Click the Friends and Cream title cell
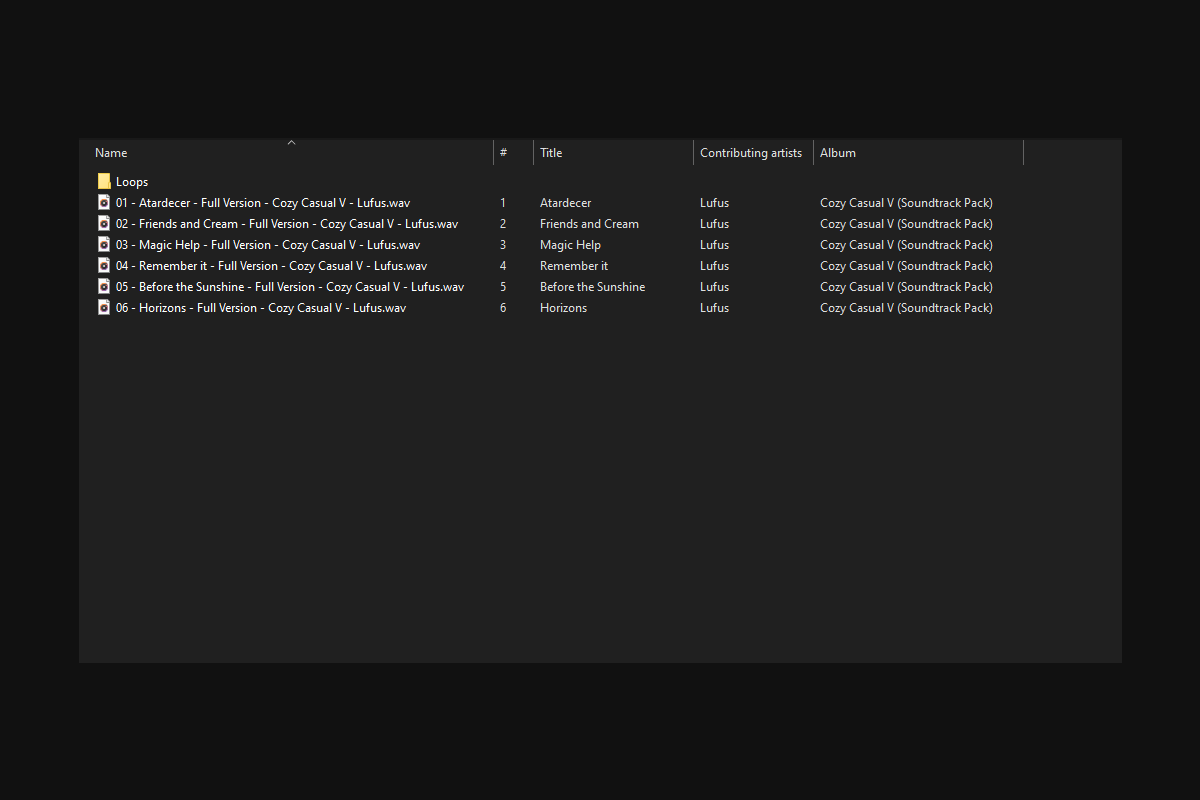The width and height of the screenshot is (1200, 800). (x=589, y=224)
